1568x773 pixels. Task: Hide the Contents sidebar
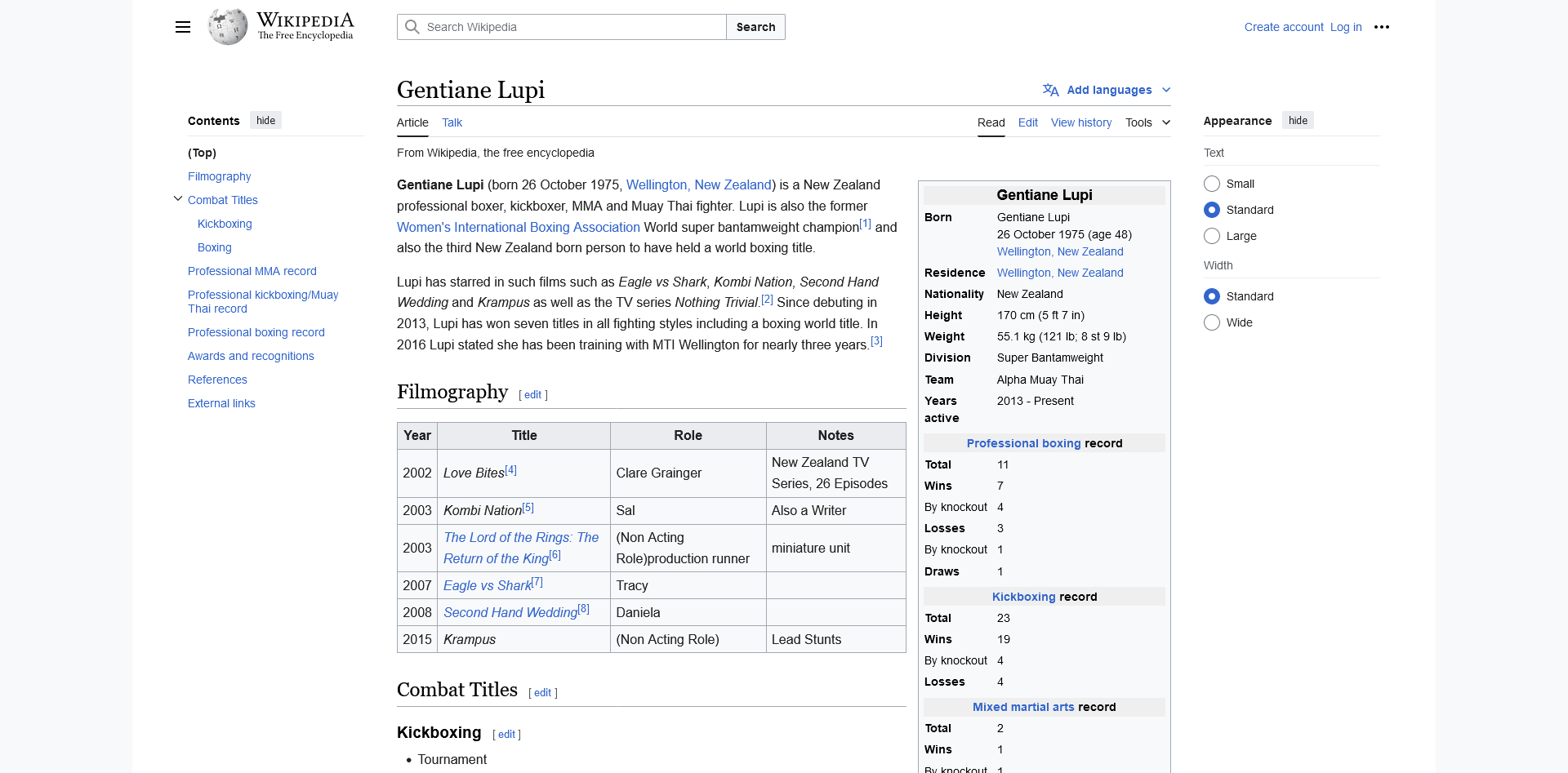pyautogui.click(x=265, y=120)
